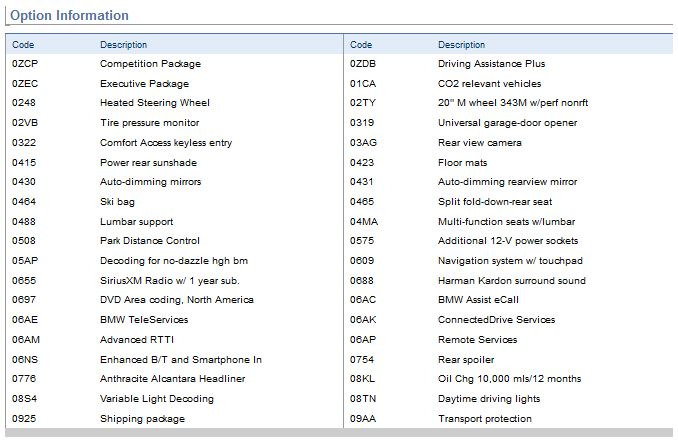The image size is (678, 442).
Task: Click Additional 12-V power sockets
Action: tap(508, 241)
